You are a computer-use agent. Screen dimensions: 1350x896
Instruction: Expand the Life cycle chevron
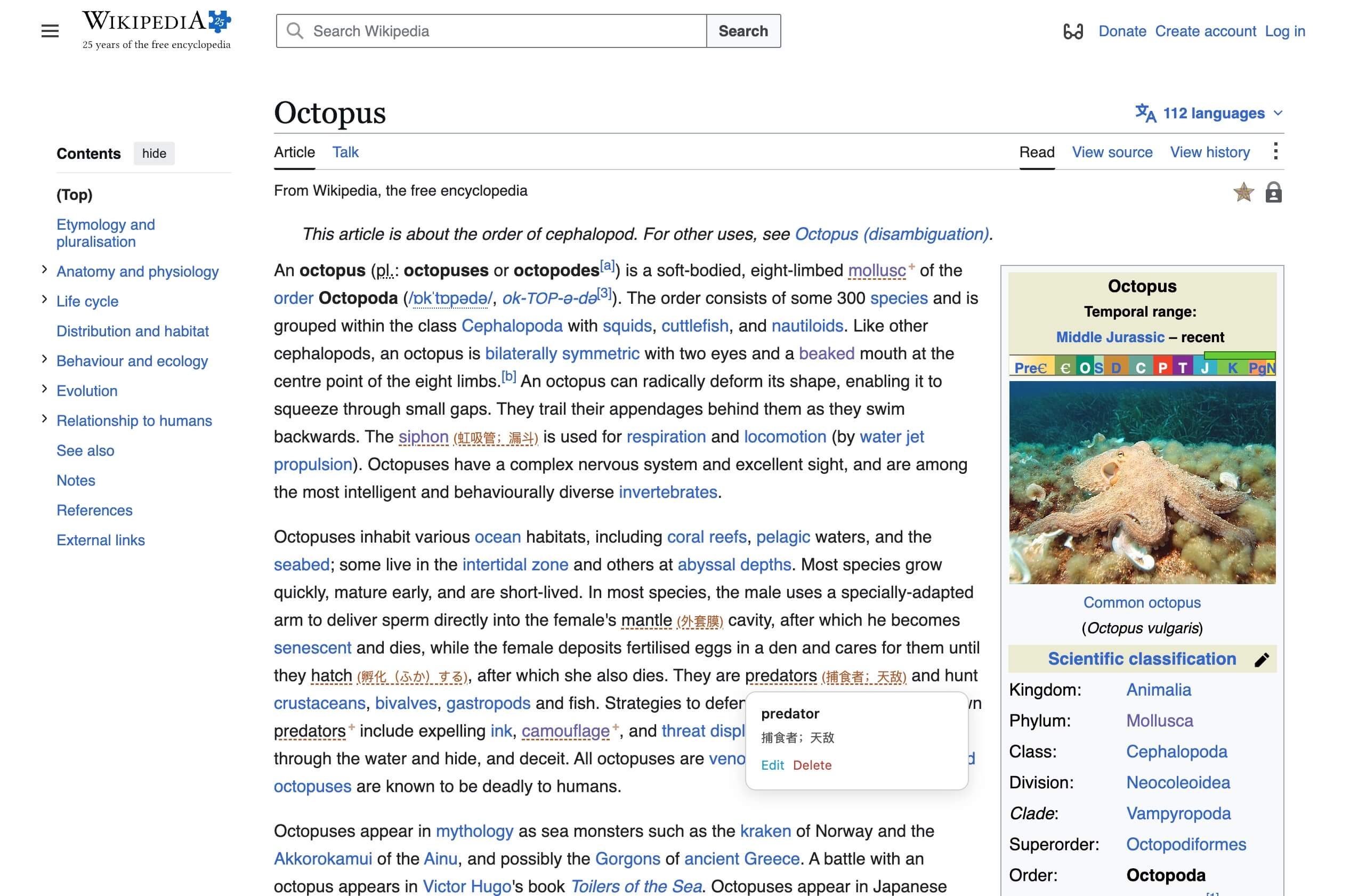(x=45, y=300)
